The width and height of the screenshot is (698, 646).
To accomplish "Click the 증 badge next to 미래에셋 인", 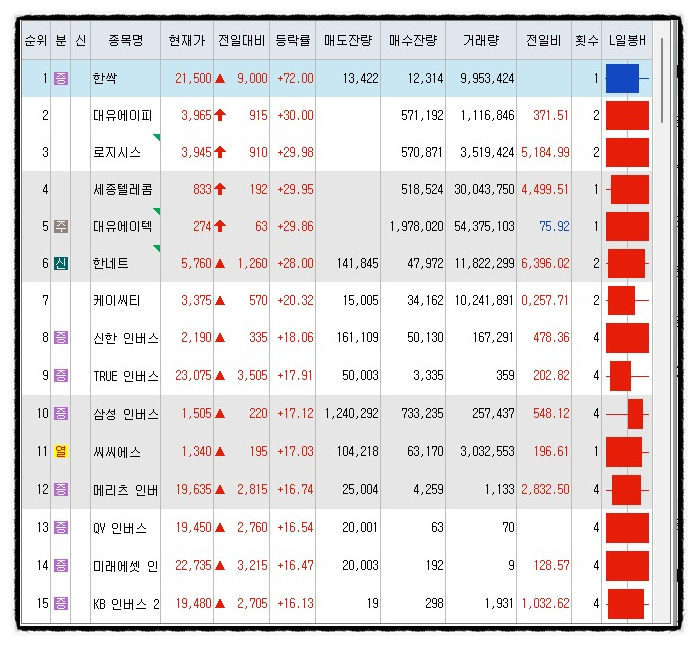I will (x=61, y=565).
